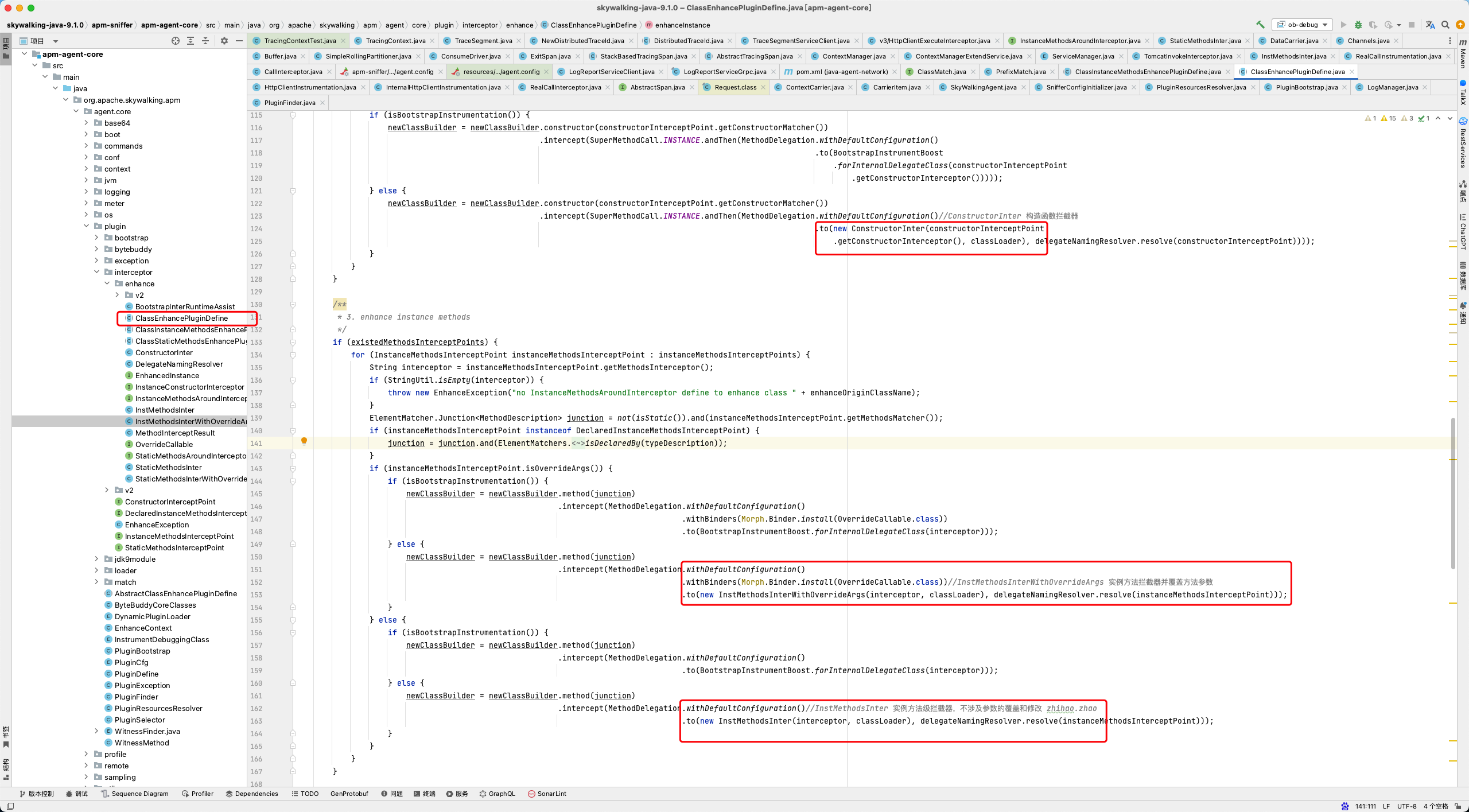Viewport: 1469px width, 812px height.
Task: Open Search Everywhere magnifier icon
Action: (1445, 25)
